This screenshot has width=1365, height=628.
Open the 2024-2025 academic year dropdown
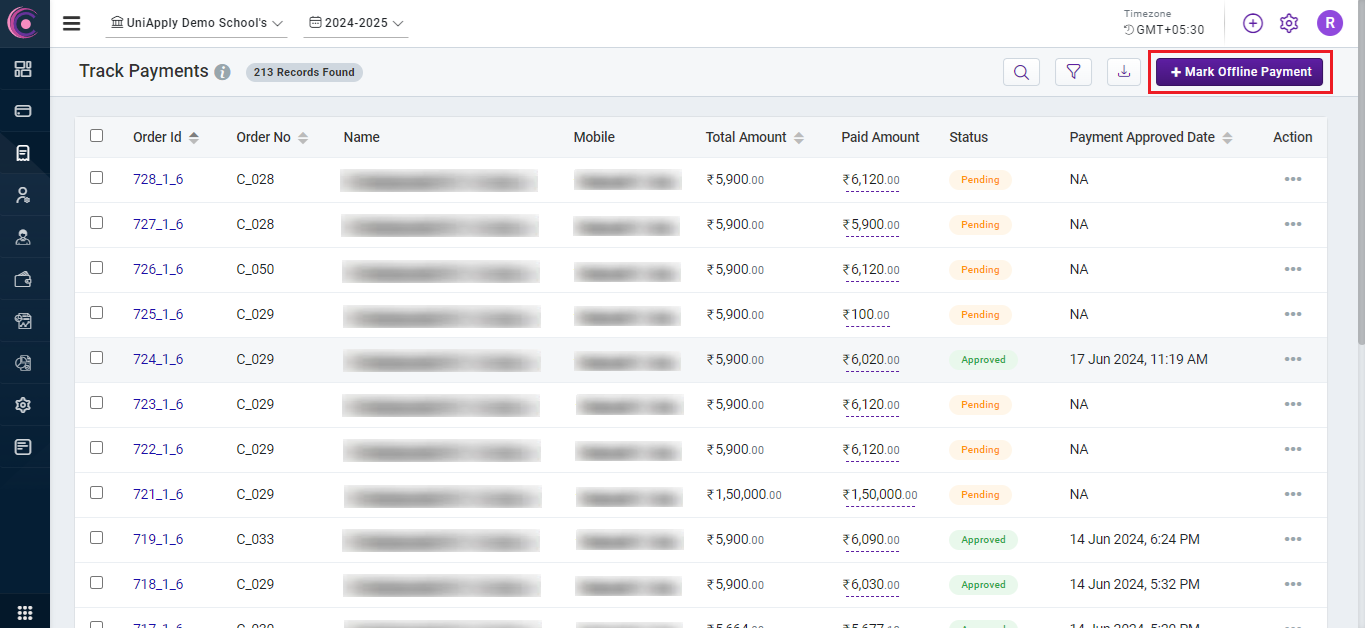[x=356, y=23]
